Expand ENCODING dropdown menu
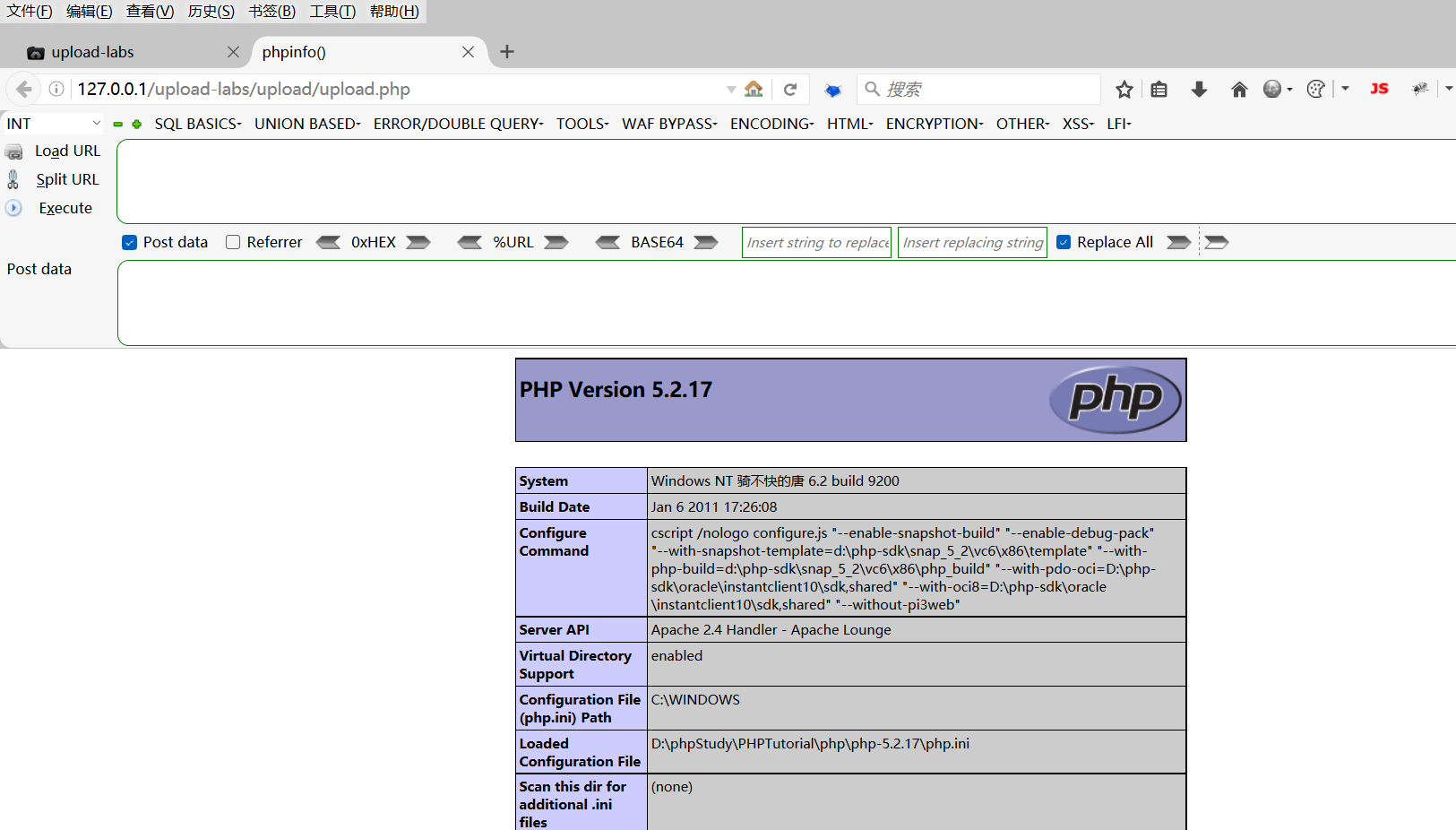Screen dimensions: 1456x830 pyautogui.click(x=771, y=124)
